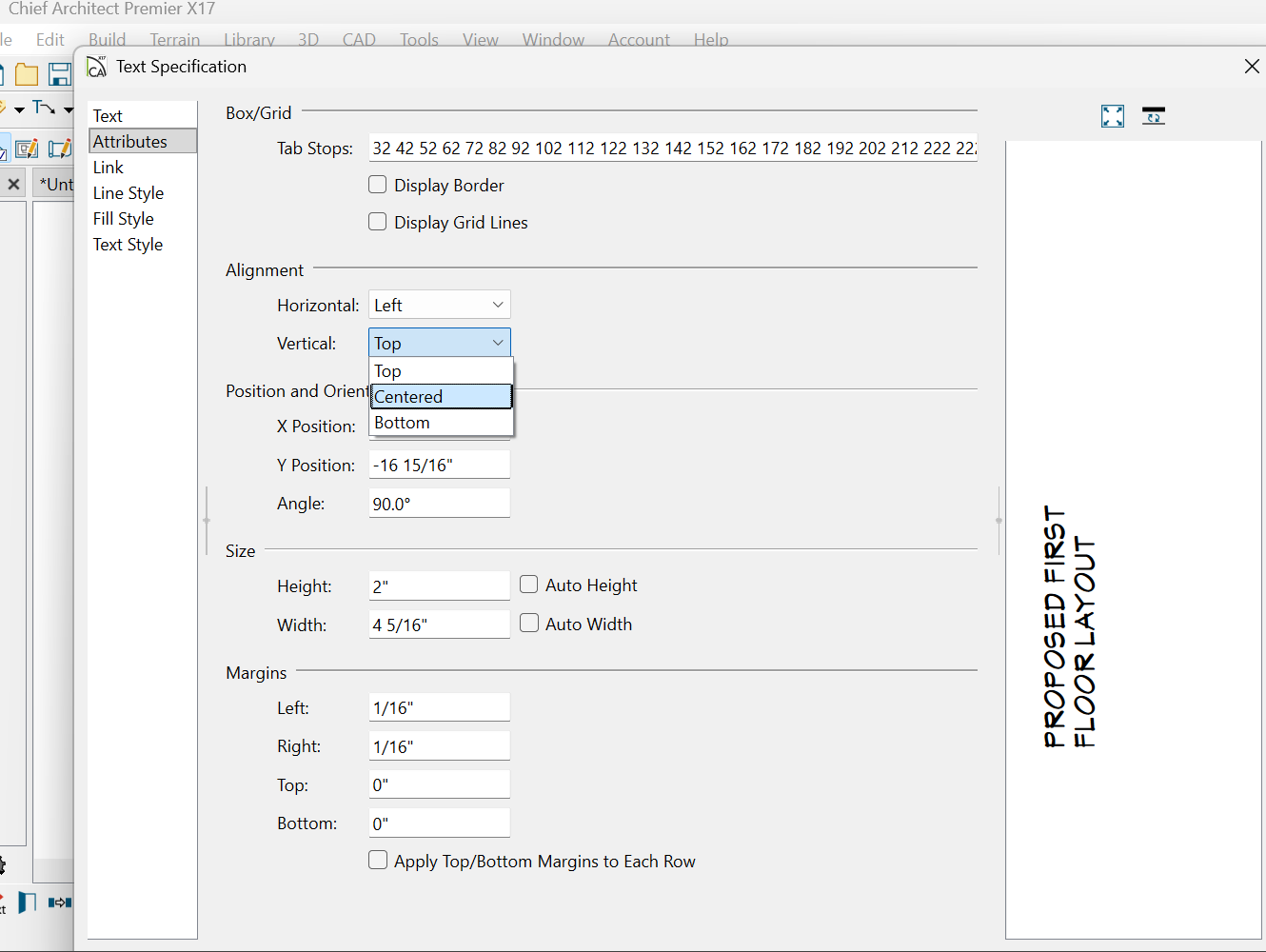Open the Edit menu
The width and height of the screenshot is (1266, 952).
coord(50,40)
